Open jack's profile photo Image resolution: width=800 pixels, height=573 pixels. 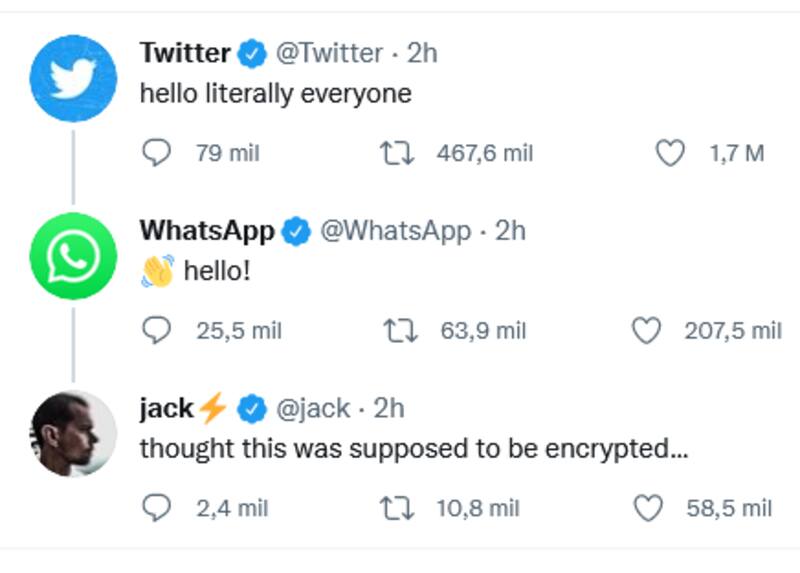tap(73, 433)
